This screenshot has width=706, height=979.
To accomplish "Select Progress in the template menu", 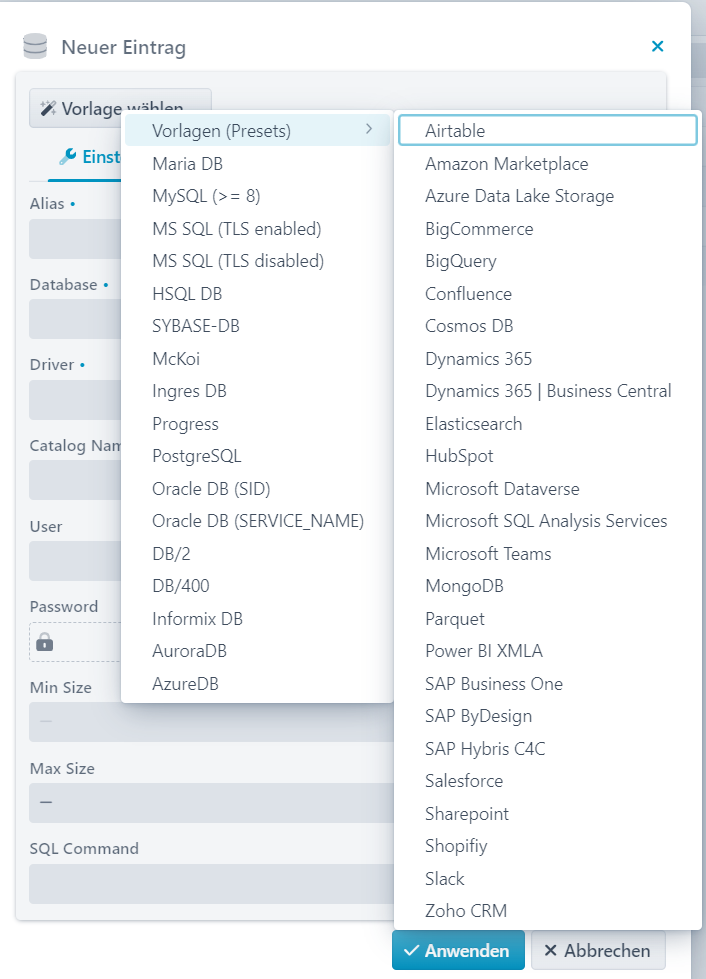I will point(257,424).
